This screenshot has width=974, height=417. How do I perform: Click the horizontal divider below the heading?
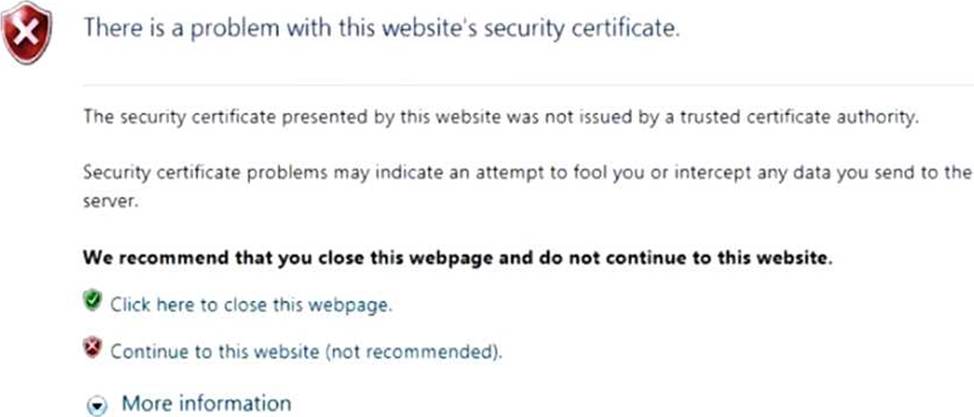click(x=528, y=85)
